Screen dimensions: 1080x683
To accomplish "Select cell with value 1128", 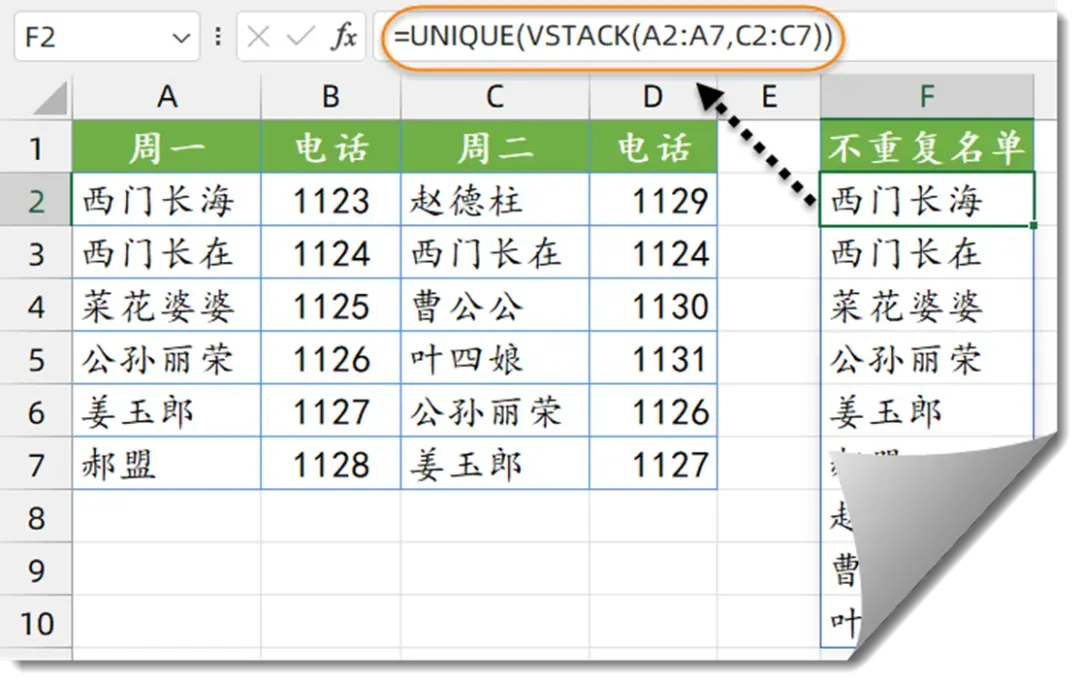I will (331, 465).
